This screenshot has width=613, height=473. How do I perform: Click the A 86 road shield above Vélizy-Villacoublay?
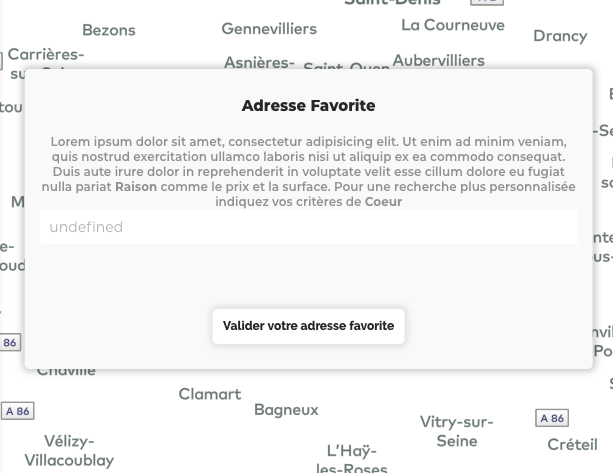(x=18, y=411)
